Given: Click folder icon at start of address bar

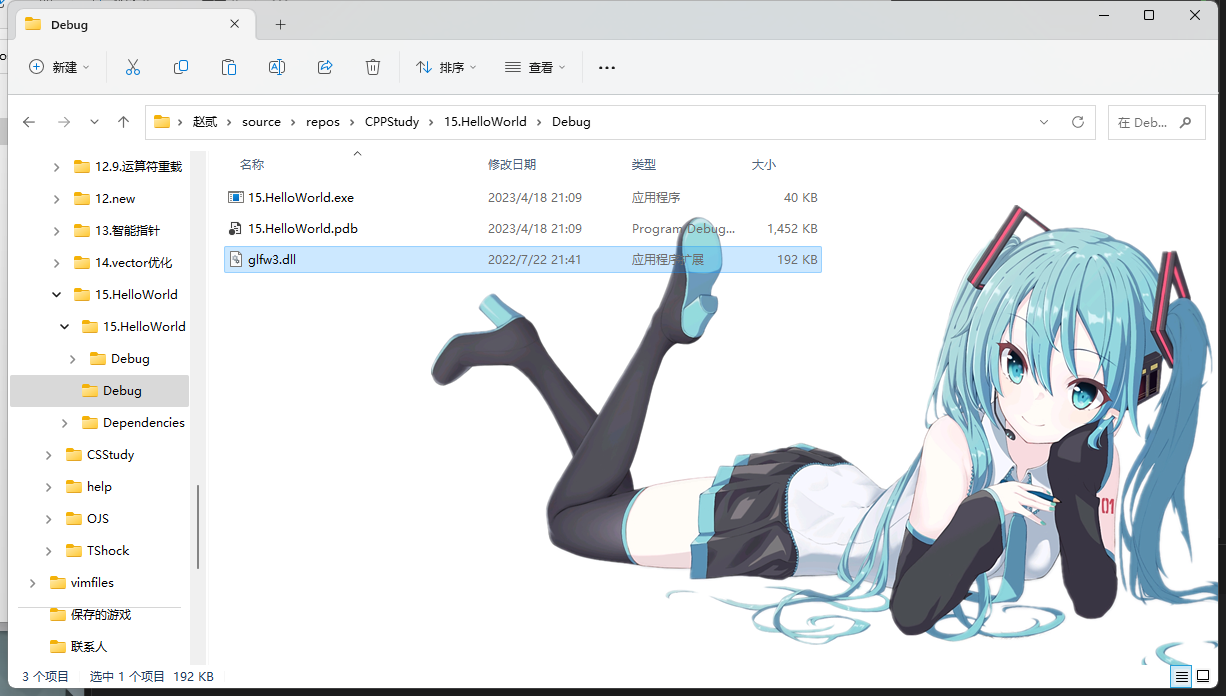Looking at the screenshot, I should [161, 122].
